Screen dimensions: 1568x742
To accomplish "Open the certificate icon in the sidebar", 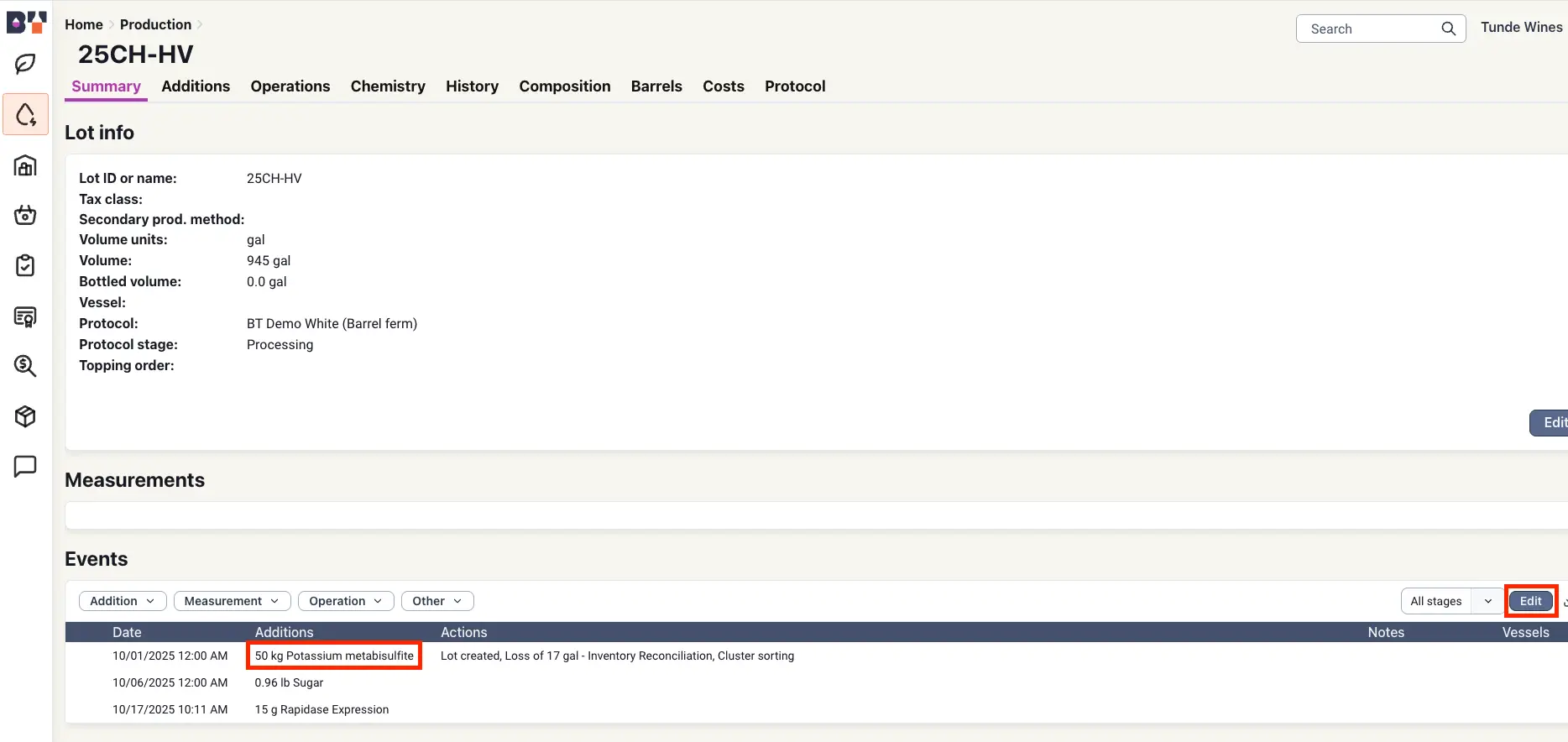I will click(x=25, y=316).
